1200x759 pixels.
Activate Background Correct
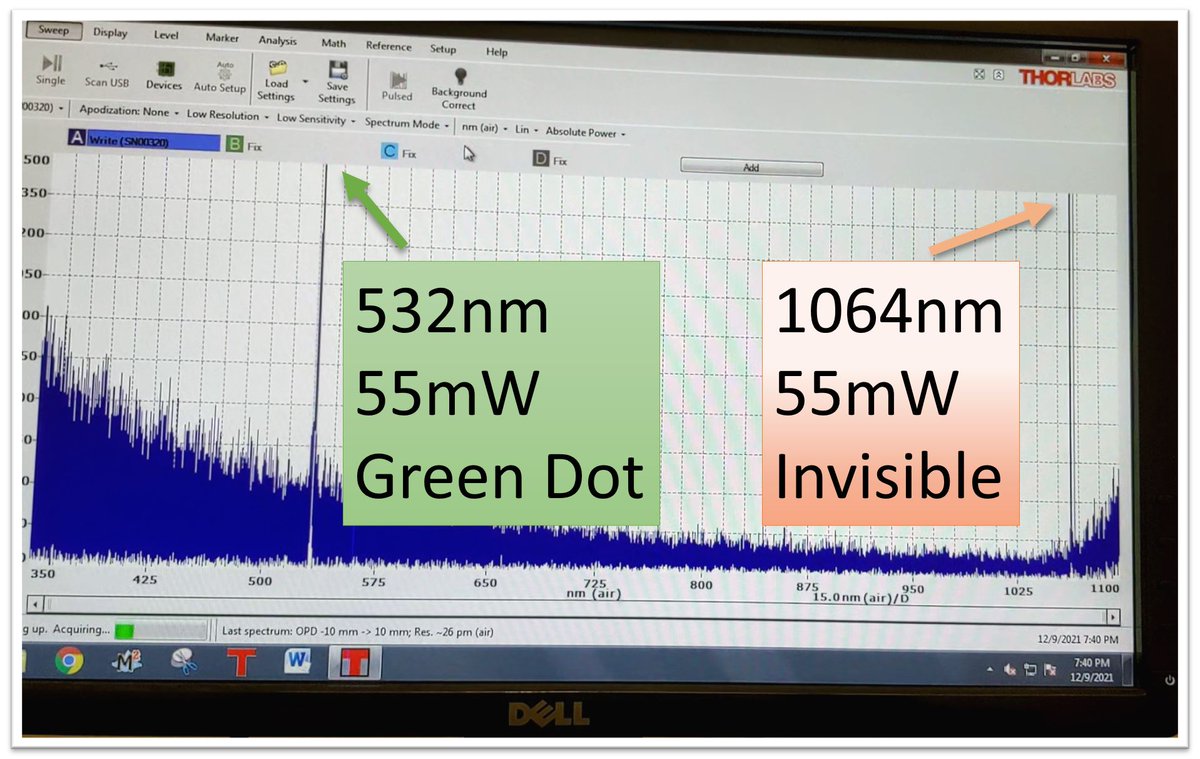pyautogui.click(x=458, y=82)
